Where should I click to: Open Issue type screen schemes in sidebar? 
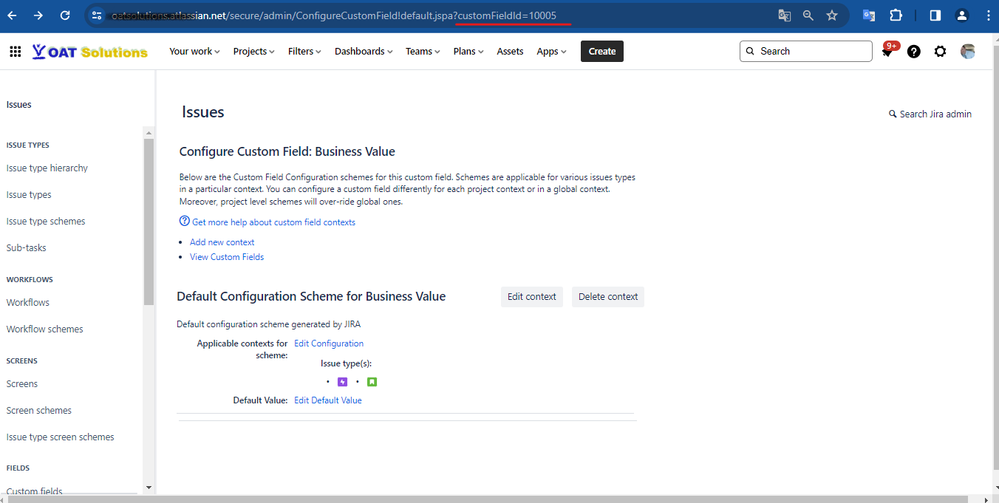point(61,437)
